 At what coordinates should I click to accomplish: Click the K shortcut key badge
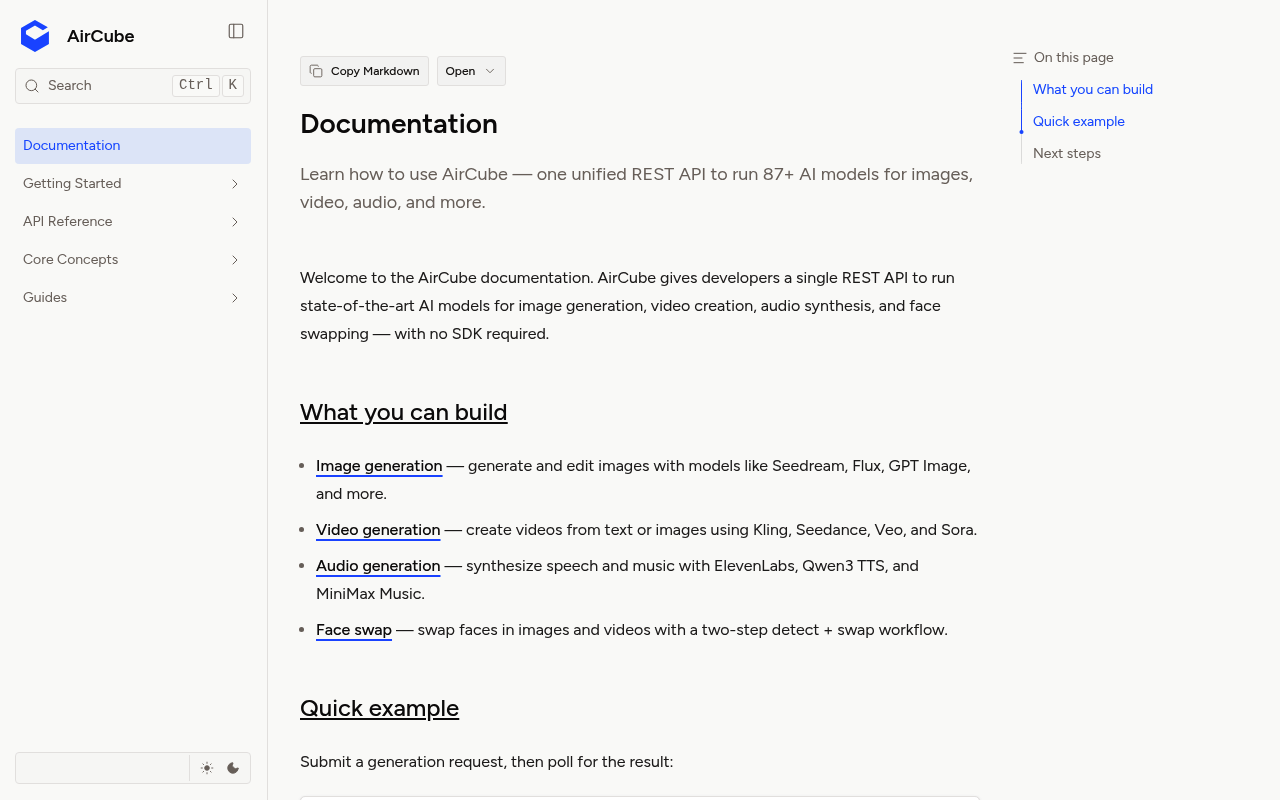pos(233,86)
